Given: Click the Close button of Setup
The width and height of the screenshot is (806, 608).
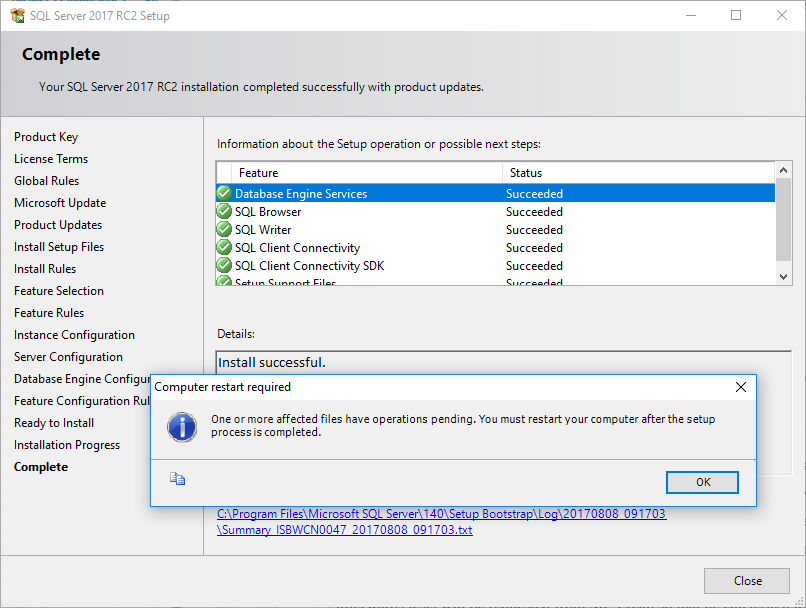Looking at the screenshot, I should pos(747,581).
